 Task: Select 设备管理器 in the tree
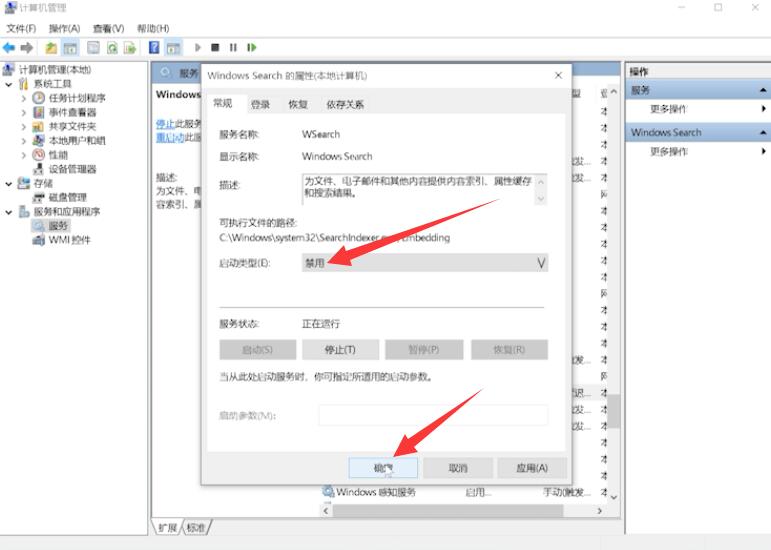pos(72,169)
